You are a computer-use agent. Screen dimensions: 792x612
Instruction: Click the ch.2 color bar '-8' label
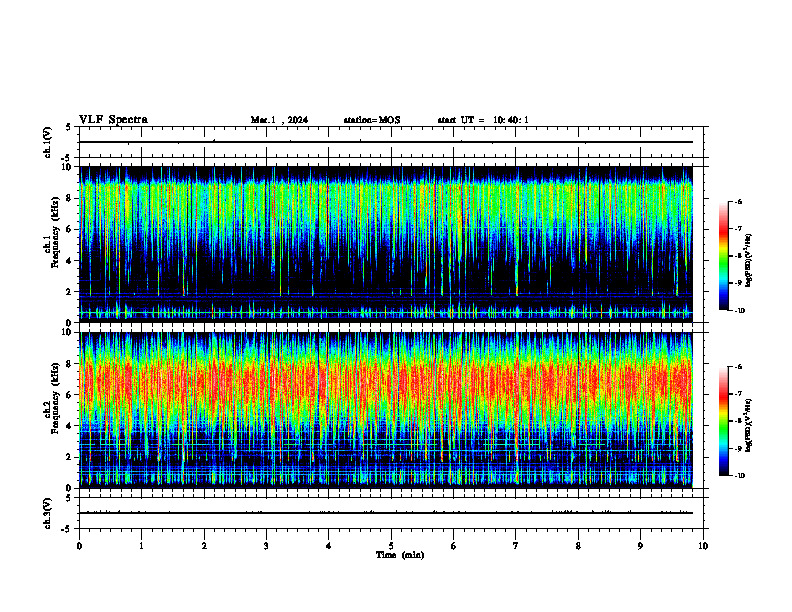[738, 421]
